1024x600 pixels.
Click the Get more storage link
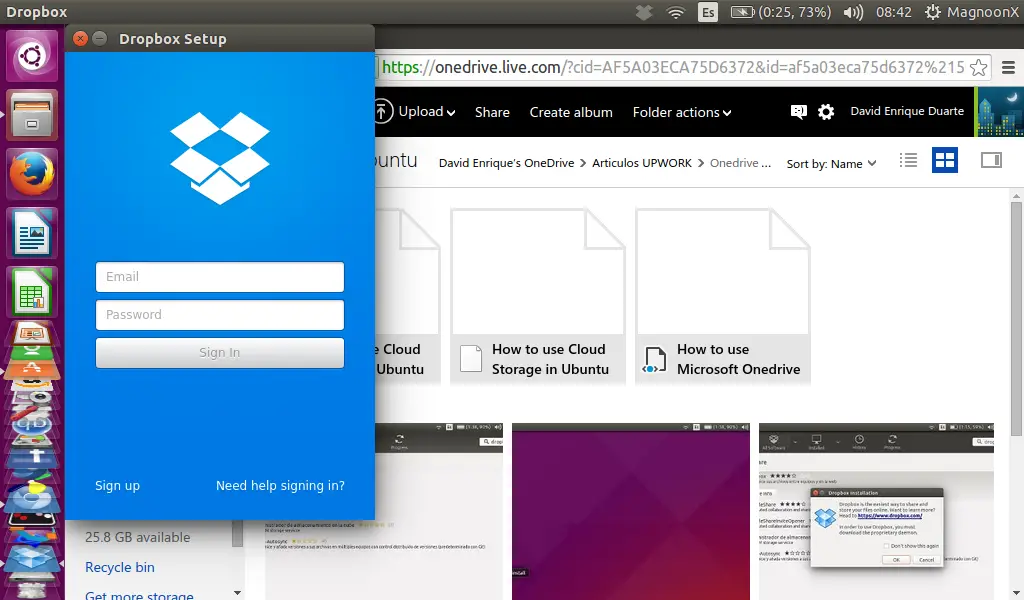point(139,595)
